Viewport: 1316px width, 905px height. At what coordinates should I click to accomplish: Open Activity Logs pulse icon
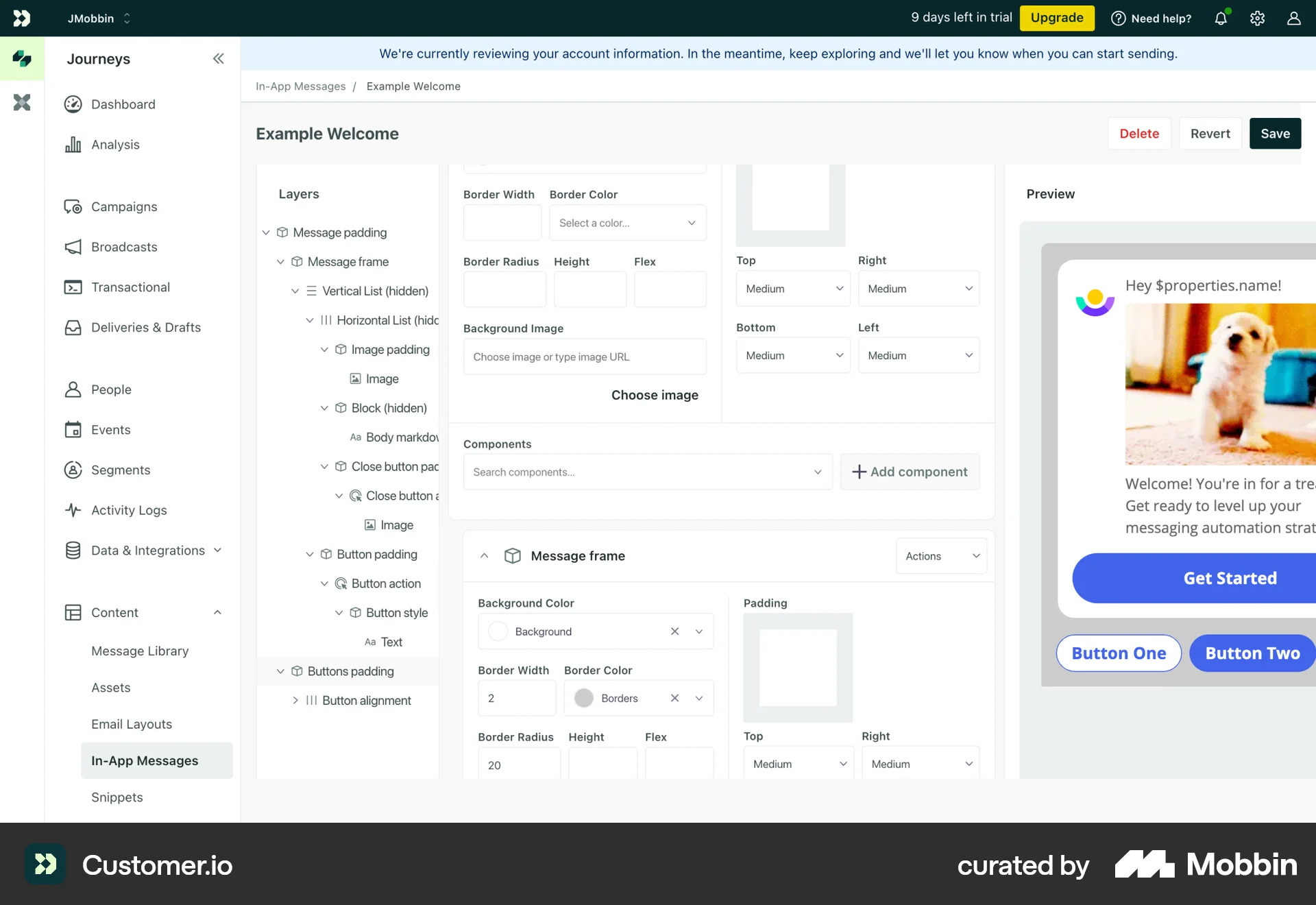coord(73,510)
